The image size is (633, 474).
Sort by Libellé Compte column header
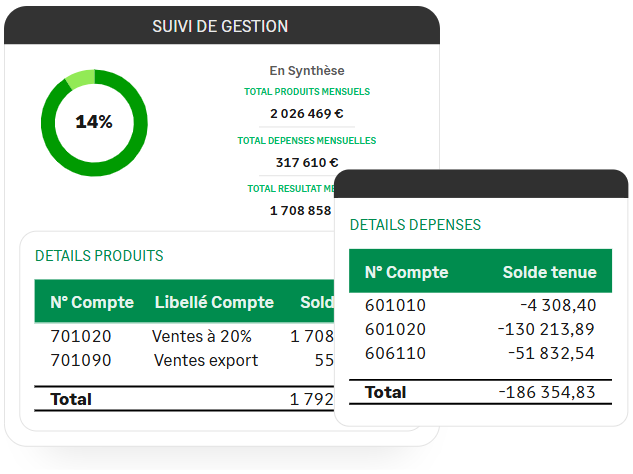(x=214, y=302)
